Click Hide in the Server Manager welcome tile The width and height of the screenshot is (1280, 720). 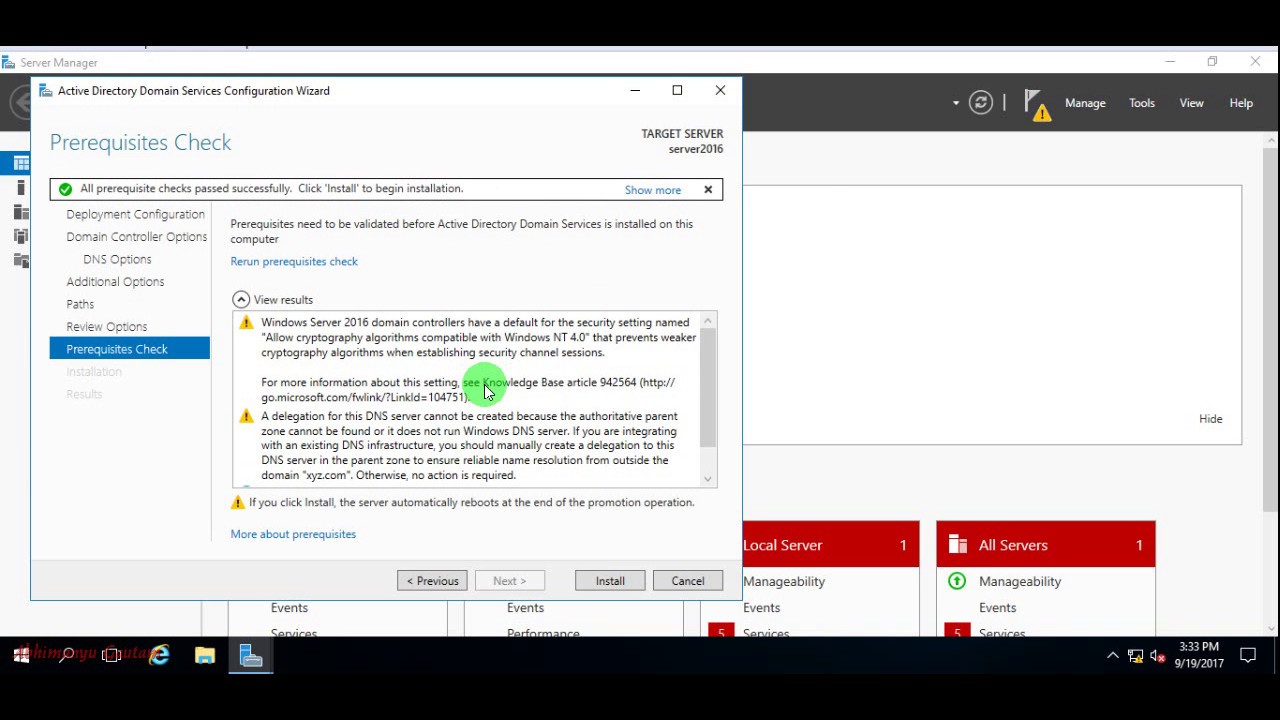click(1210, 419)
